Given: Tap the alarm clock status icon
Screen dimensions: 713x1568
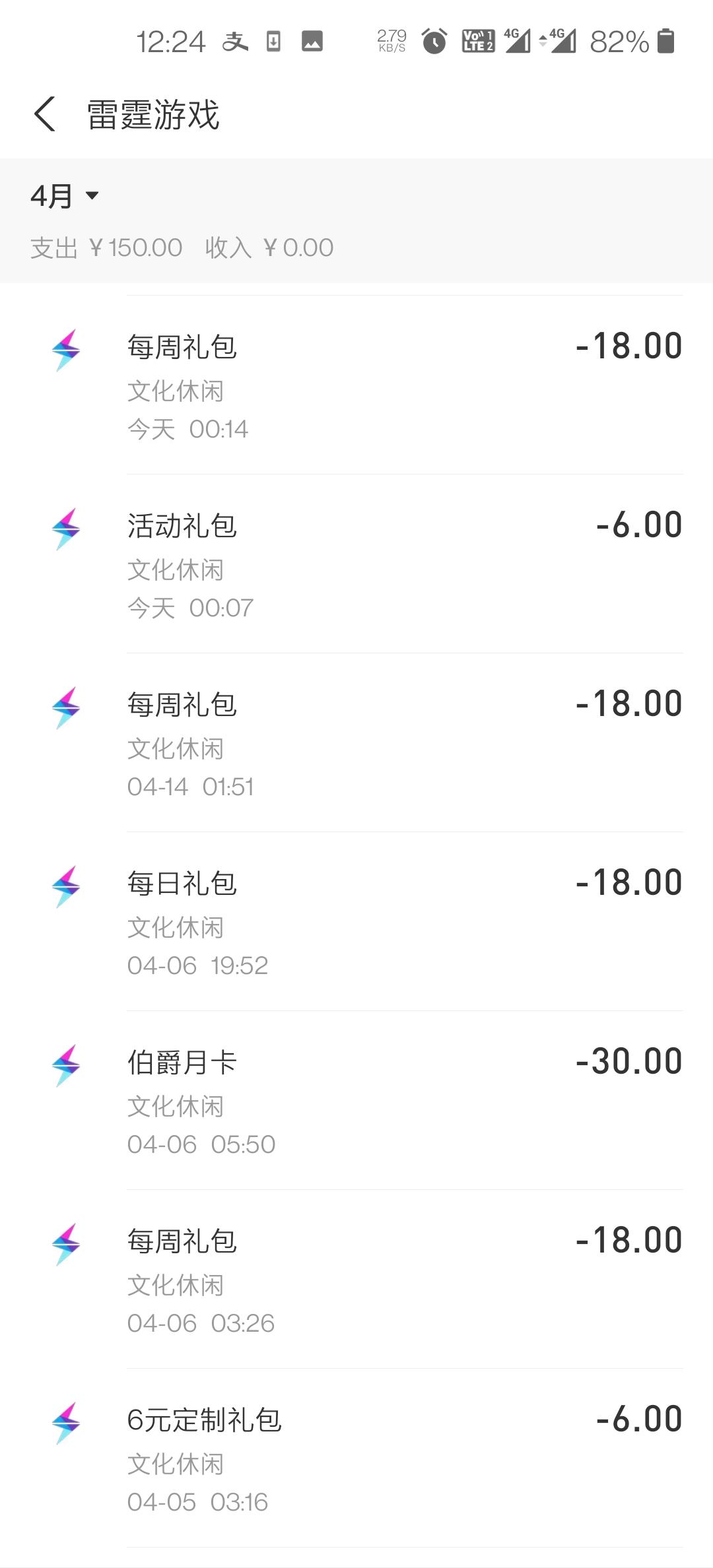Looking at the screenshot, I should [x=434, y=41].
